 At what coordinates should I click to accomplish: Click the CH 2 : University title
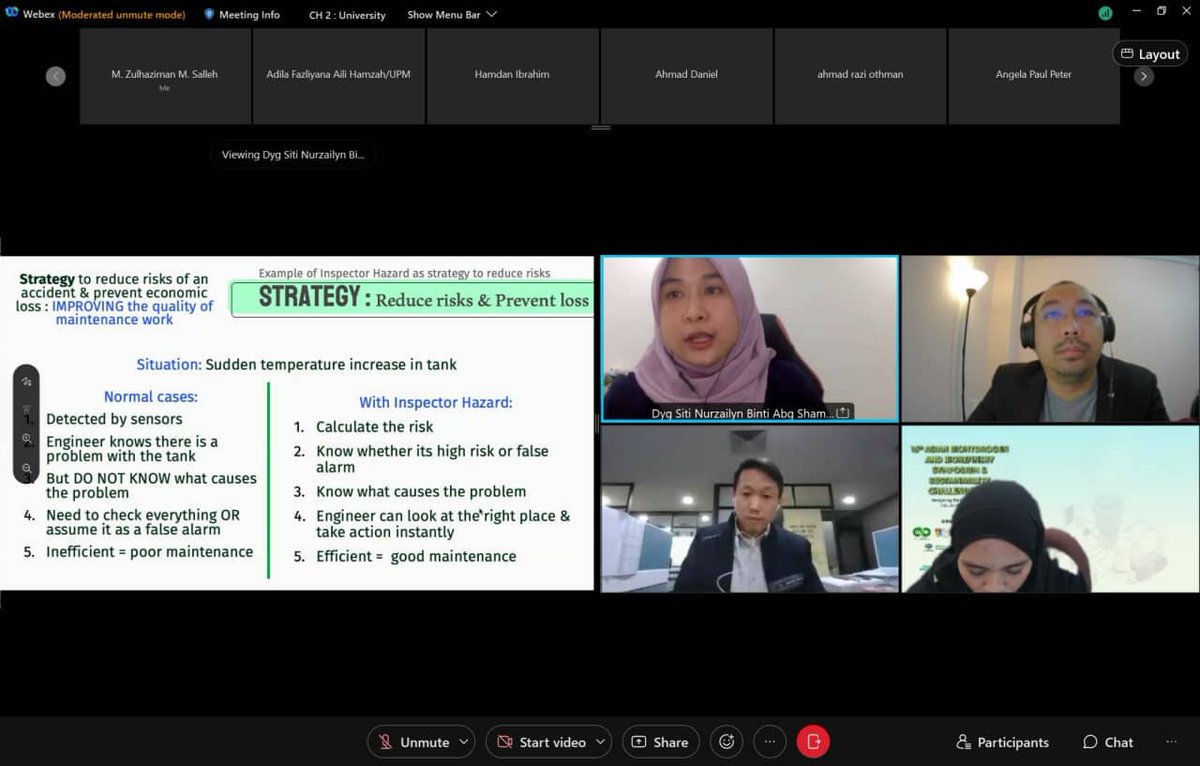[347, 15]
